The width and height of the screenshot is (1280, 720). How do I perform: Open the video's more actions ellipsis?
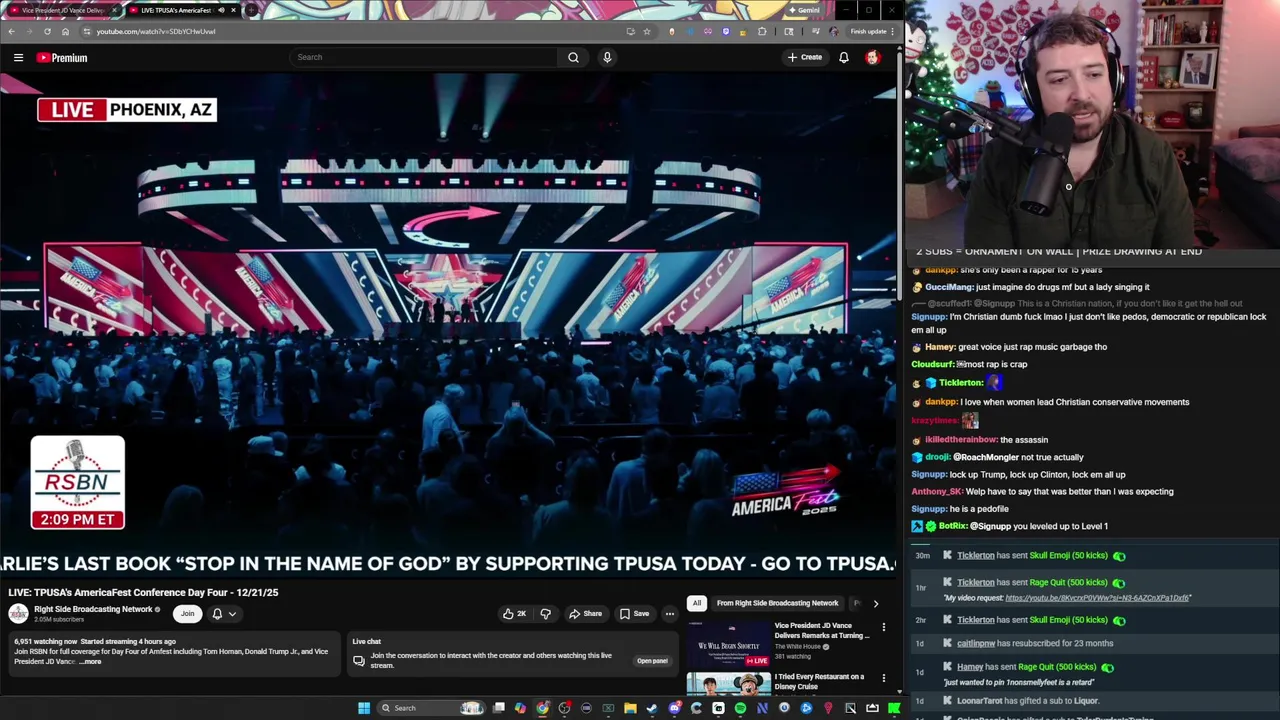pyautogui.click(x=670, y=614)
